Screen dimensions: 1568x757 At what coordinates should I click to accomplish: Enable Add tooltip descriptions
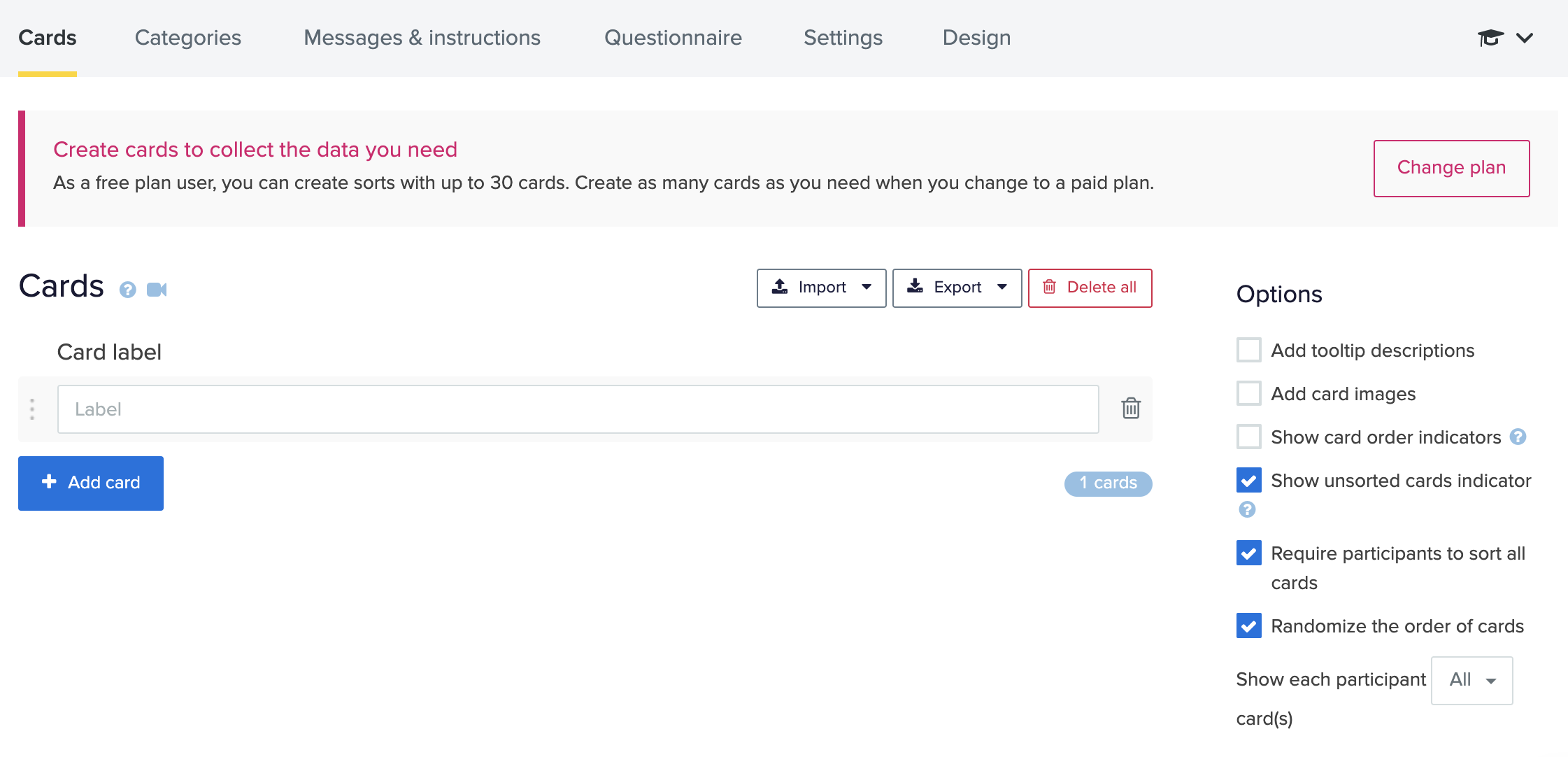point(1248,350)
